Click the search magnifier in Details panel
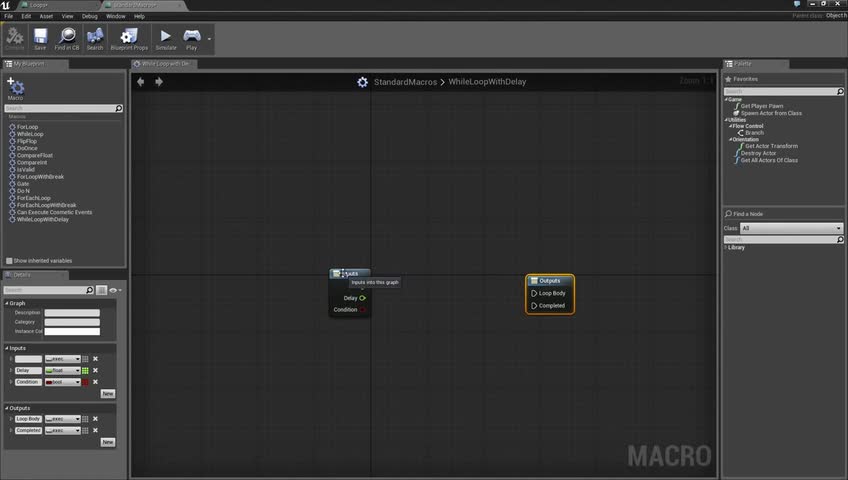 pos(90,290)
